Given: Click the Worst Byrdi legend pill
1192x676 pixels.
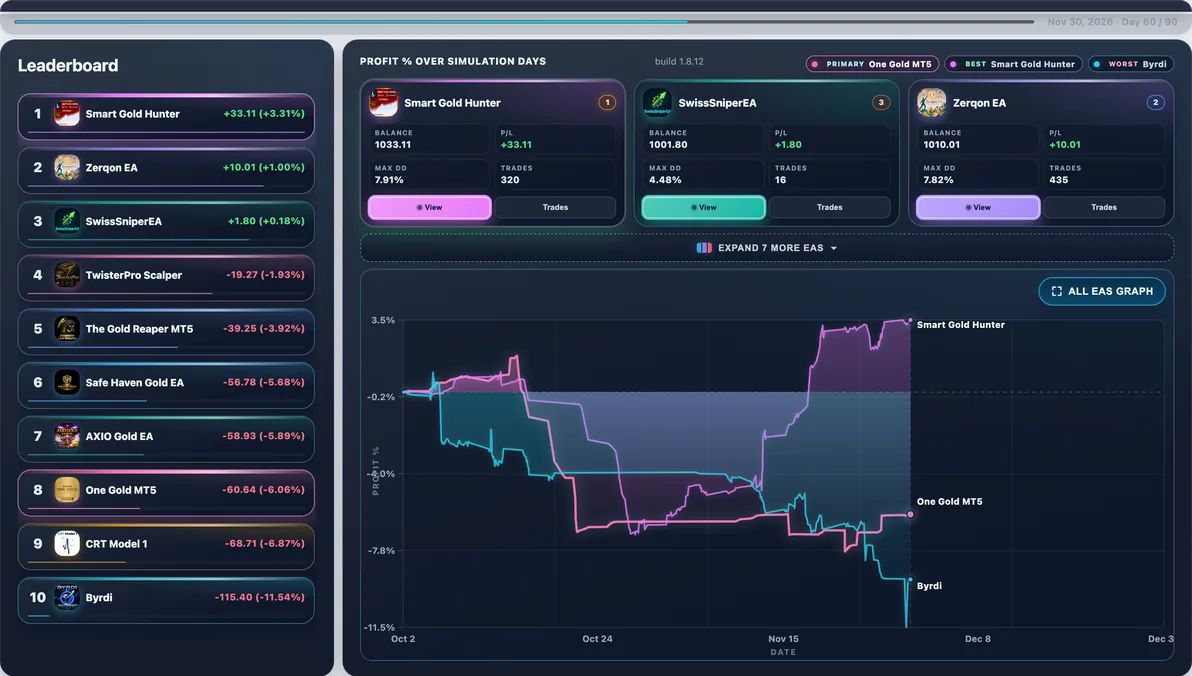Looking at the screenshot, I should tap(1131, 64).
